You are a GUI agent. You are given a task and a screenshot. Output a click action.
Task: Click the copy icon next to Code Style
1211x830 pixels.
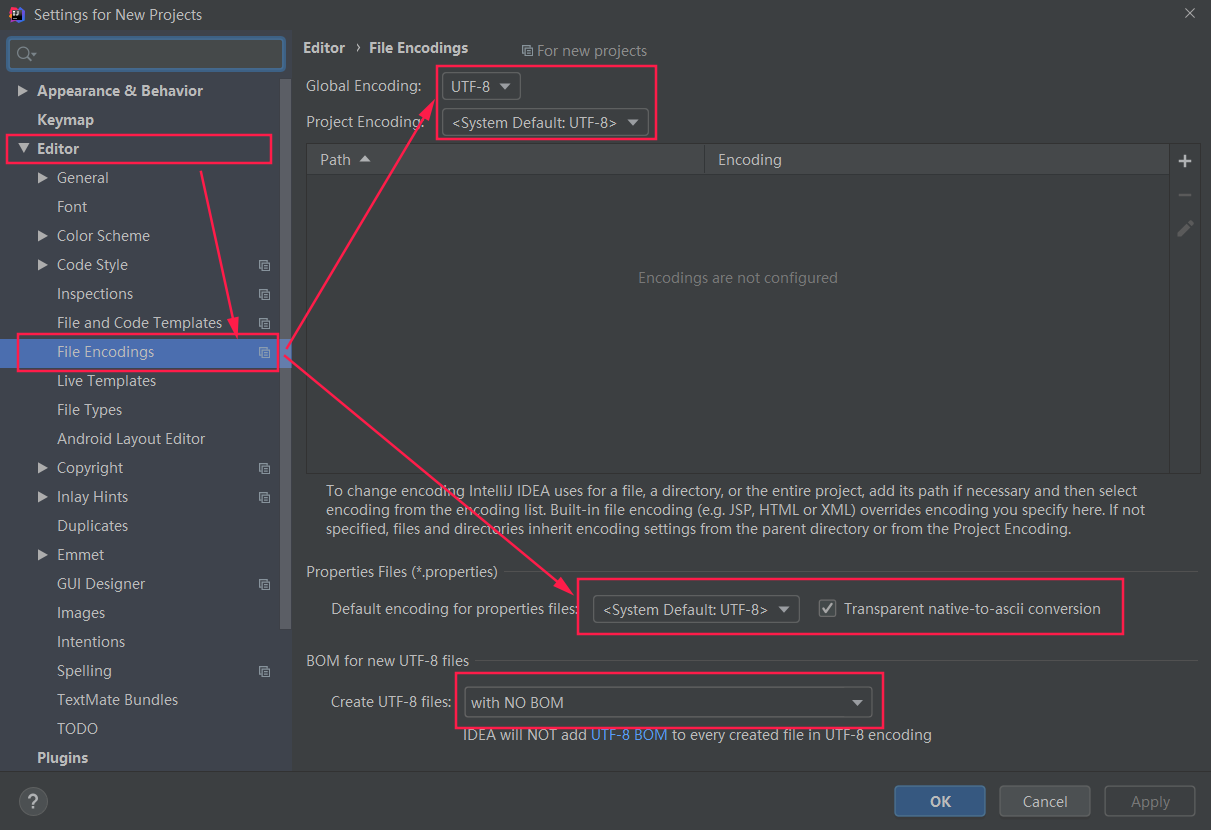tap(264, 265)
